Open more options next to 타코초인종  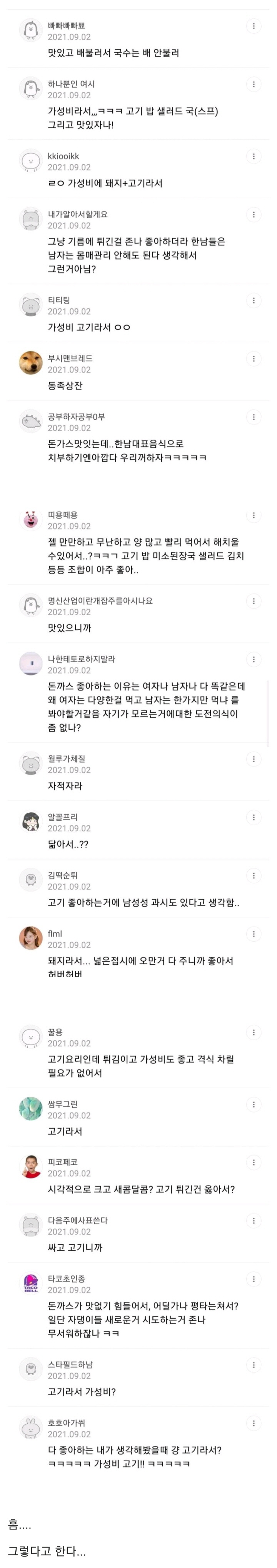(x=253, y=1279)
